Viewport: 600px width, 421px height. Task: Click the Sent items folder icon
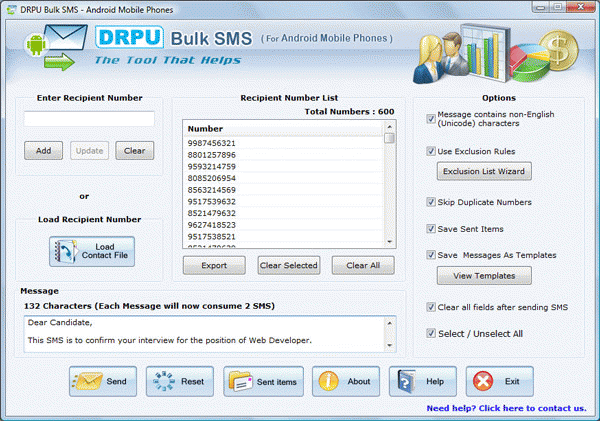click(240, 381)
